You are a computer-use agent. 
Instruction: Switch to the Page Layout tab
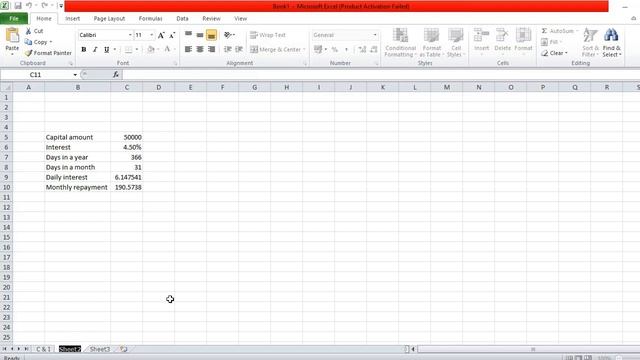pos(109,18)
